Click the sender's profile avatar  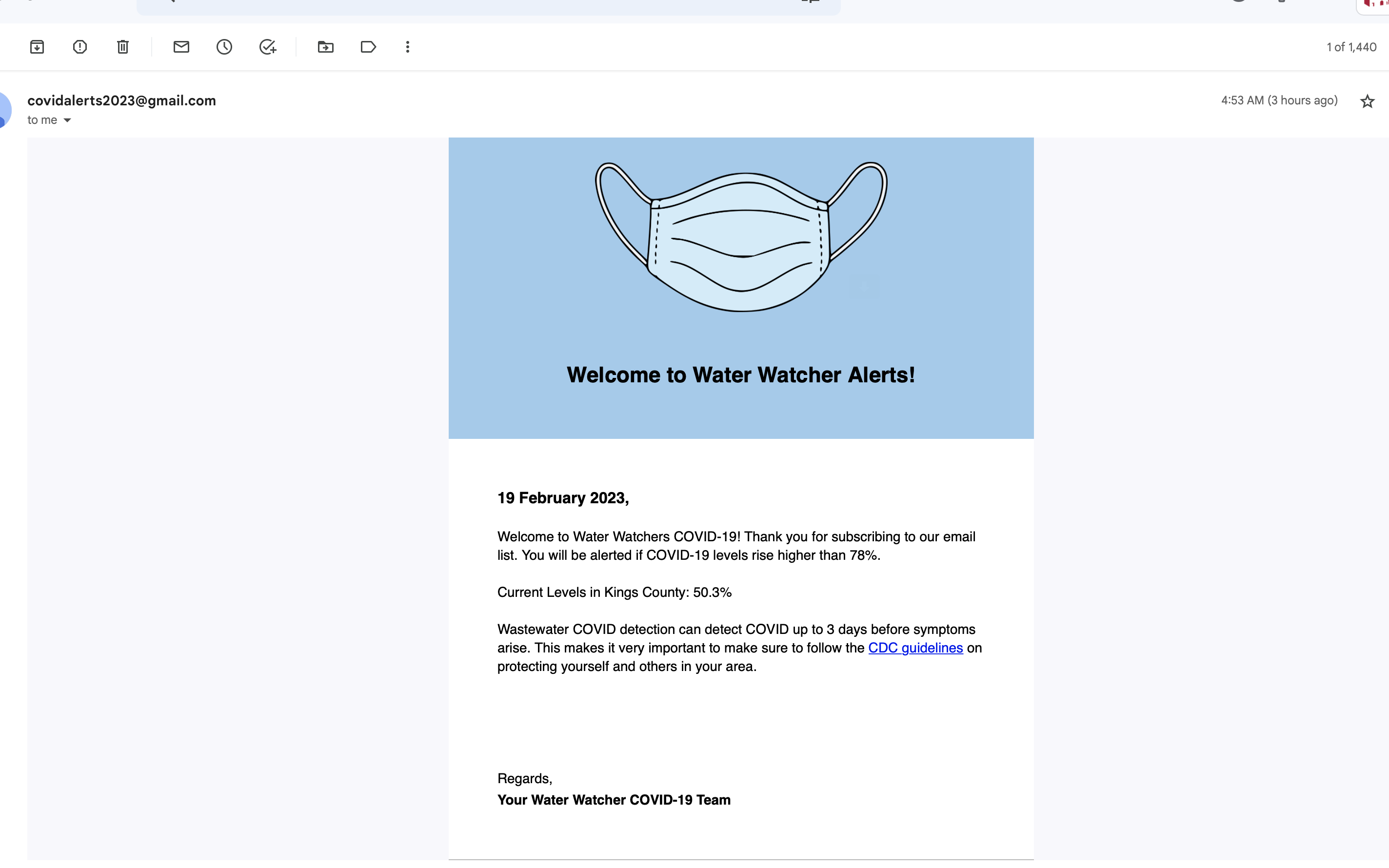pos(4,110)
